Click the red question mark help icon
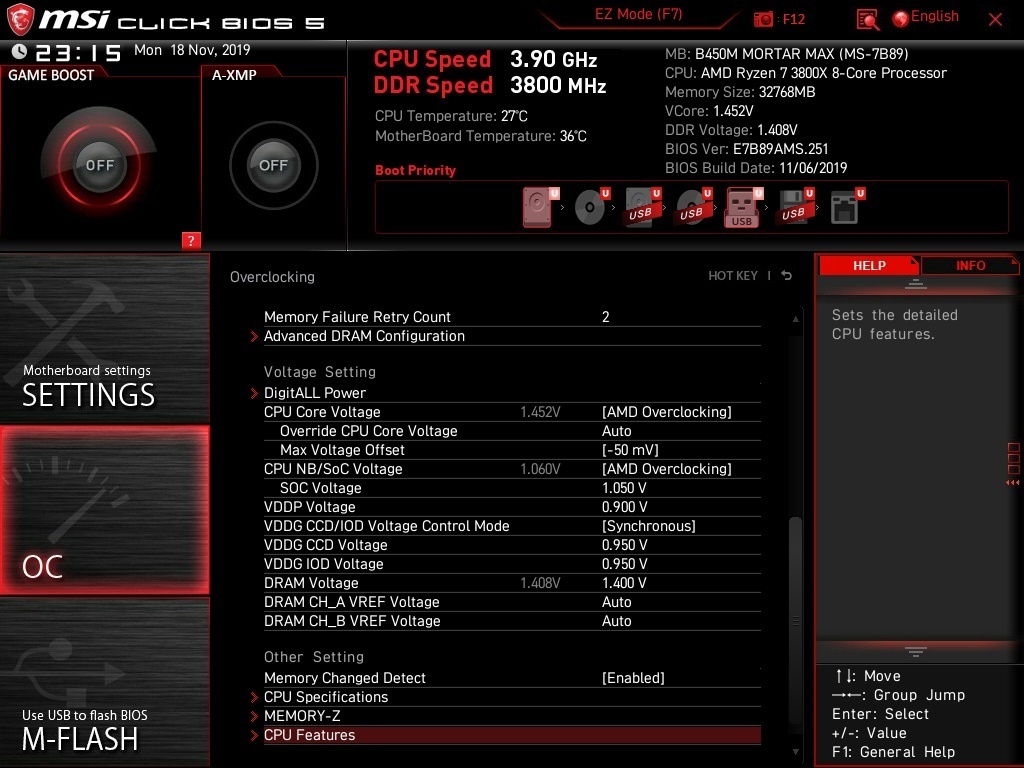The width and height of the screenshot is (1024, 768). click(x=191, y=240)
